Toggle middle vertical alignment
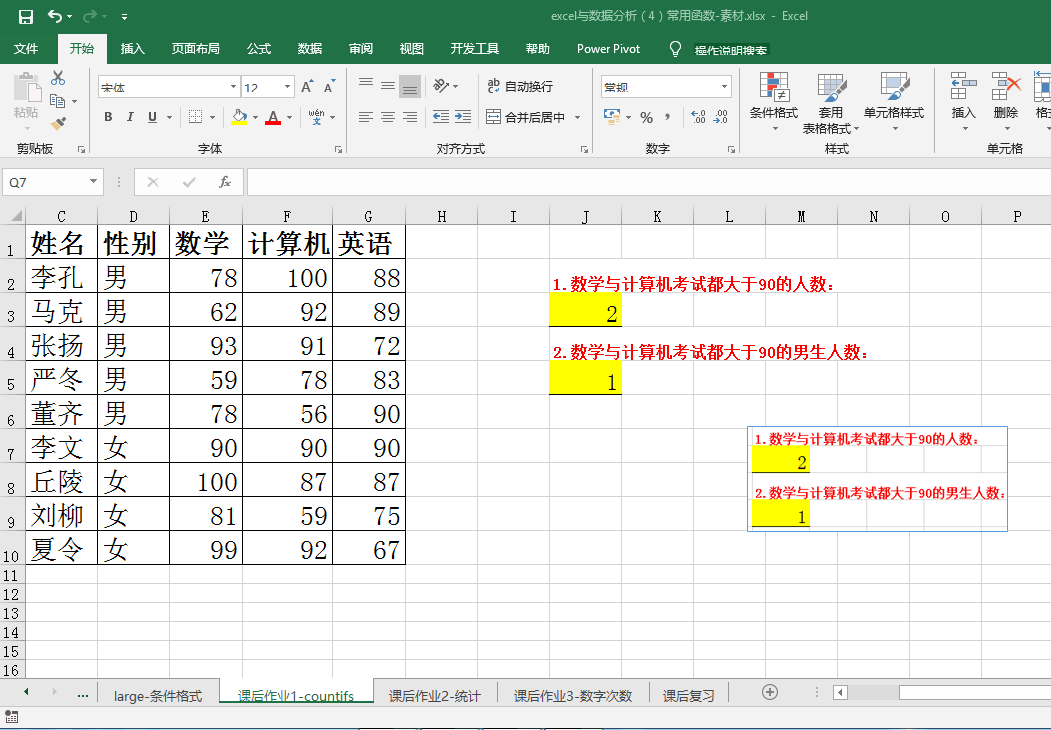 pyautogui.click(x=388, y=86)
